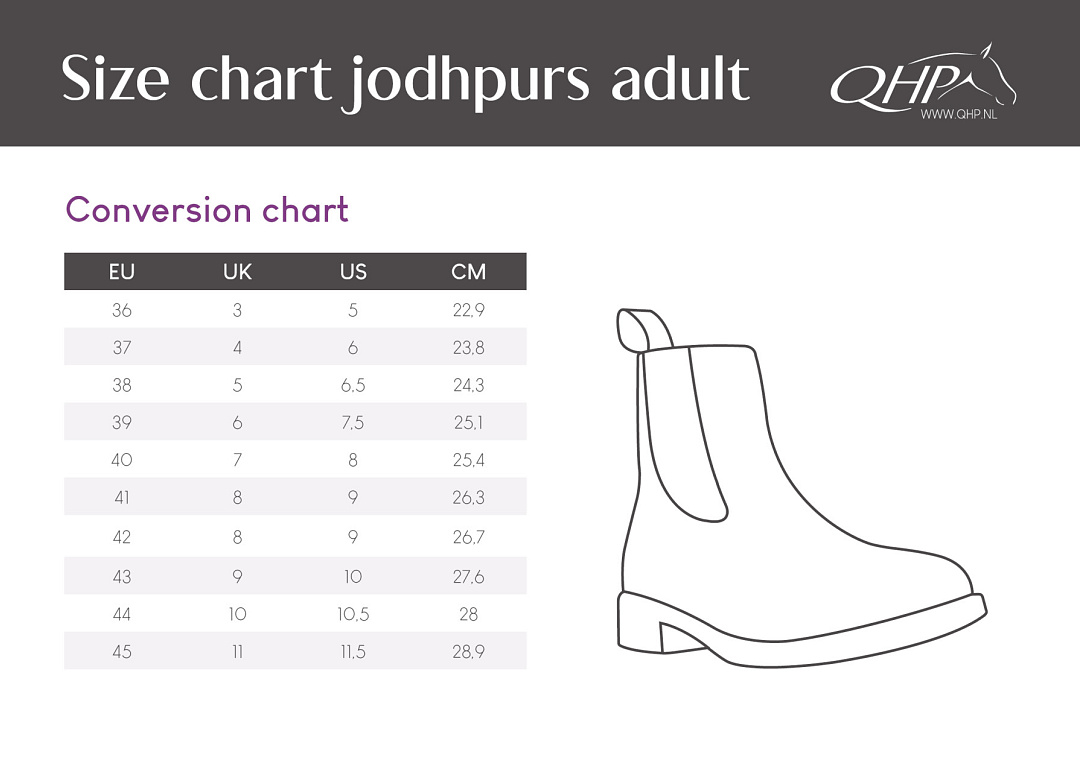Click US size 10,5 cell

point(353,614)
